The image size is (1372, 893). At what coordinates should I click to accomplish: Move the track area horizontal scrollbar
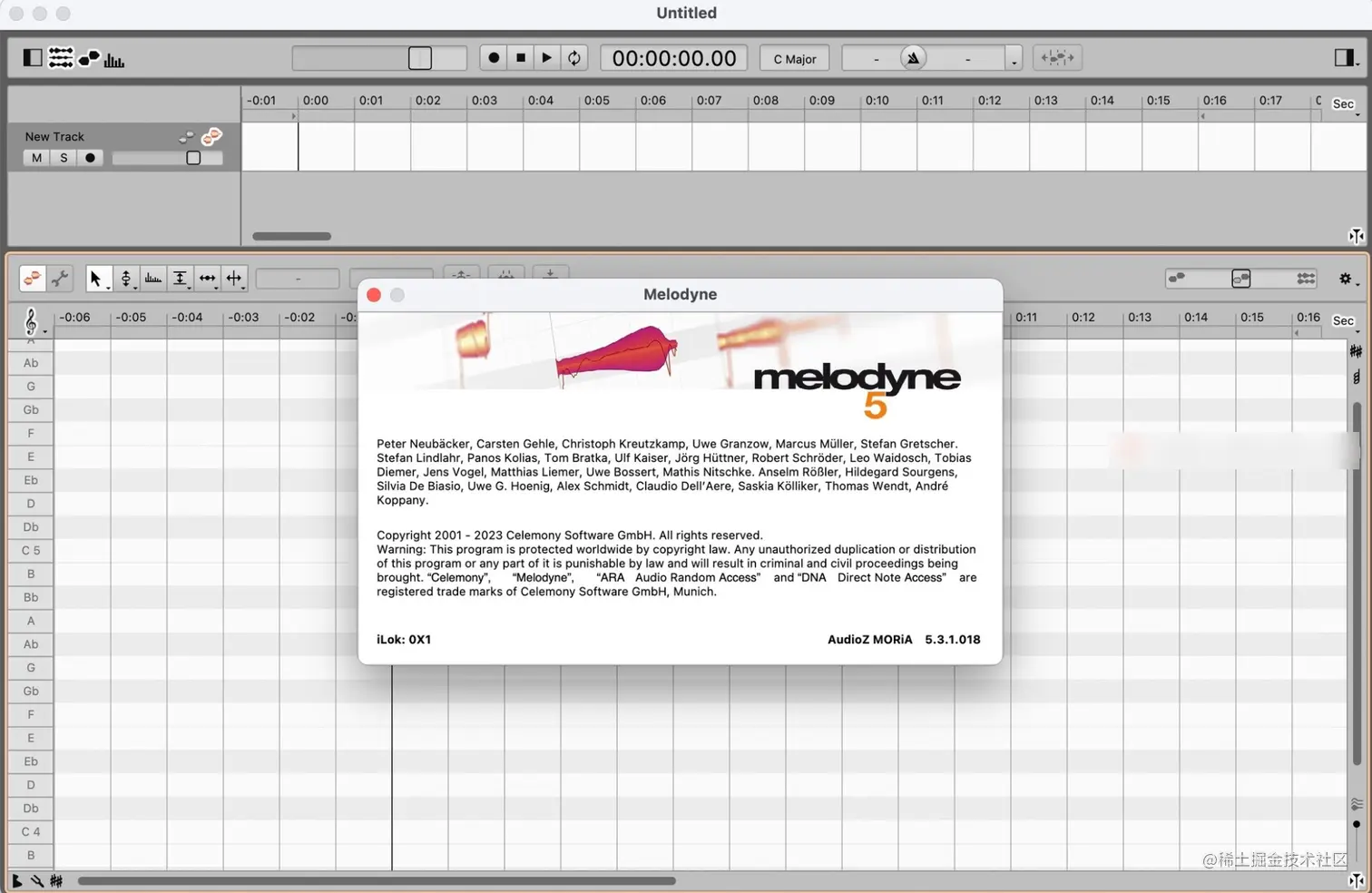tap(291, 236)
